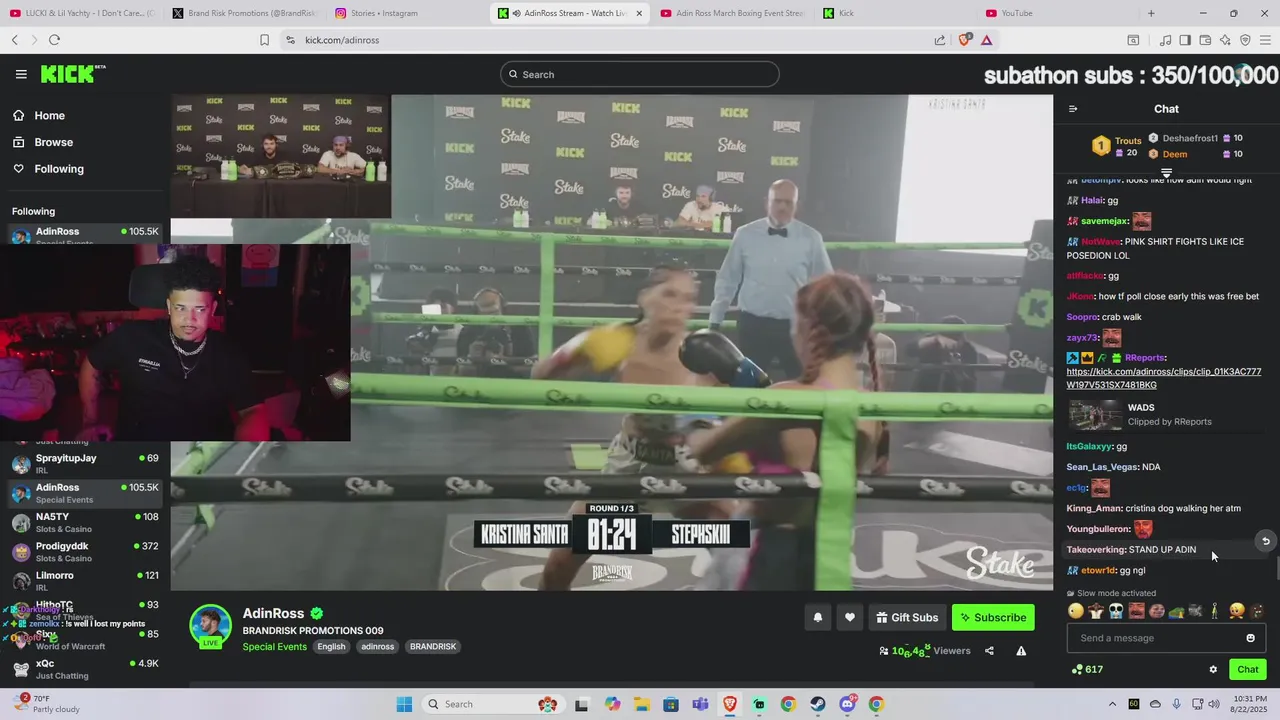Reload the page

(54, 40)
